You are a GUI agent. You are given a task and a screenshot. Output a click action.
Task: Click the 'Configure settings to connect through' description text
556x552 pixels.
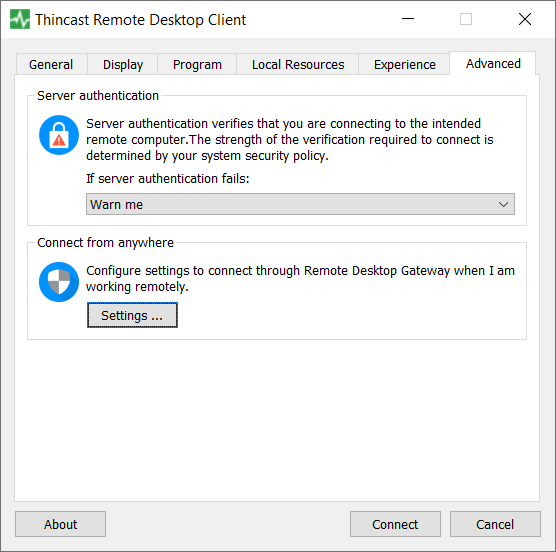[300, 279]
